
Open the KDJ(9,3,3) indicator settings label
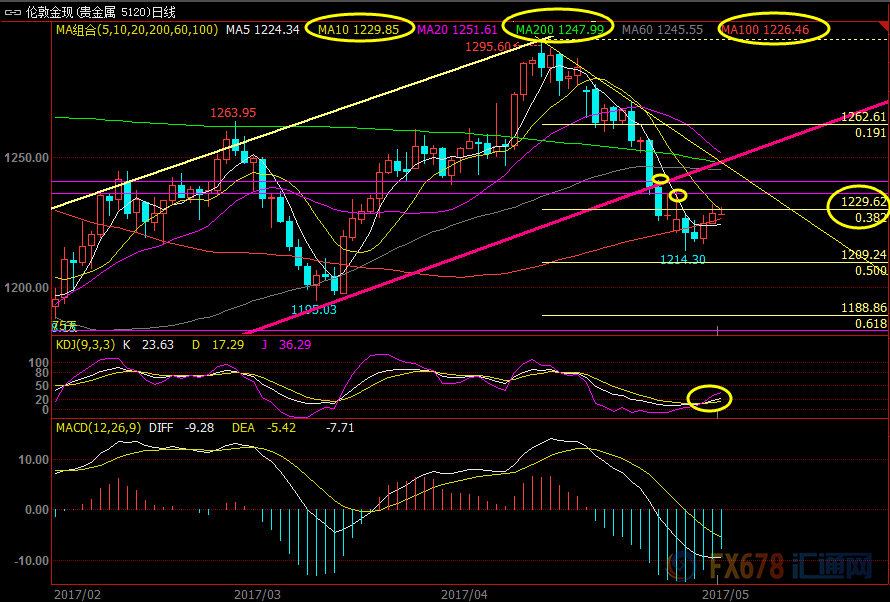tap(85, 345)
